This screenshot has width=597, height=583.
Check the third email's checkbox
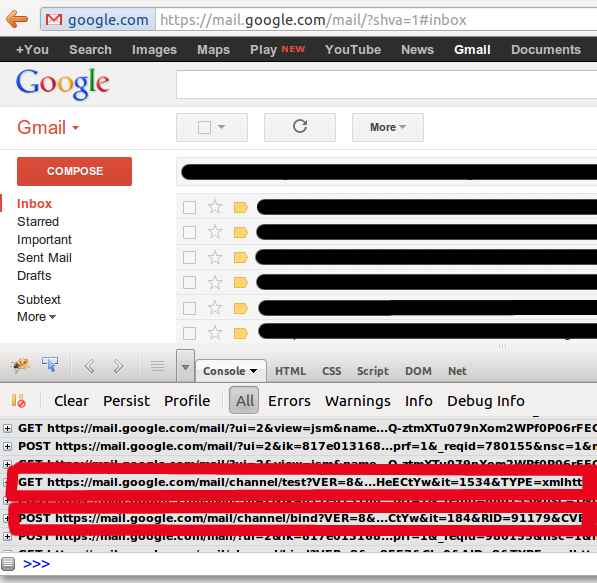click(189, 257)
